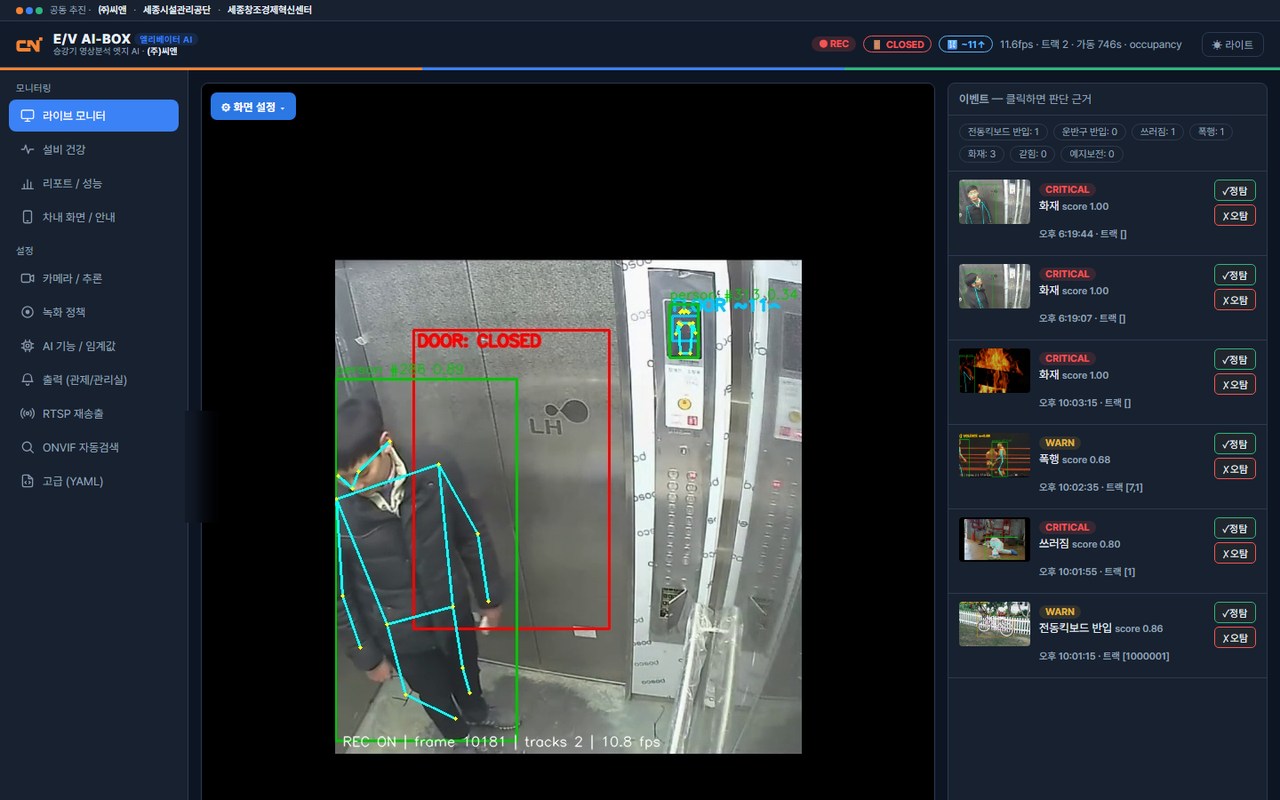Open 설비 건강 in the sidebar

tap(93, 149)
